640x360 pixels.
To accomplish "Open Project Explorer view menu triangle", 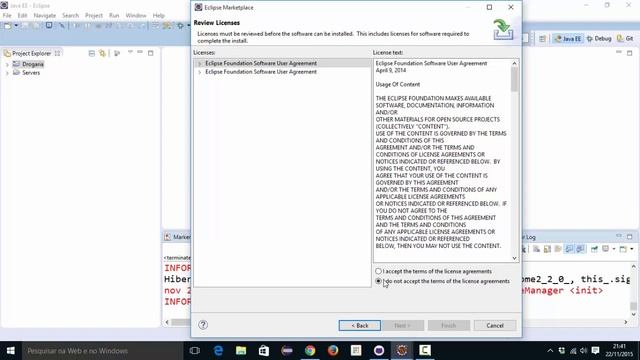I will [130, 52].
